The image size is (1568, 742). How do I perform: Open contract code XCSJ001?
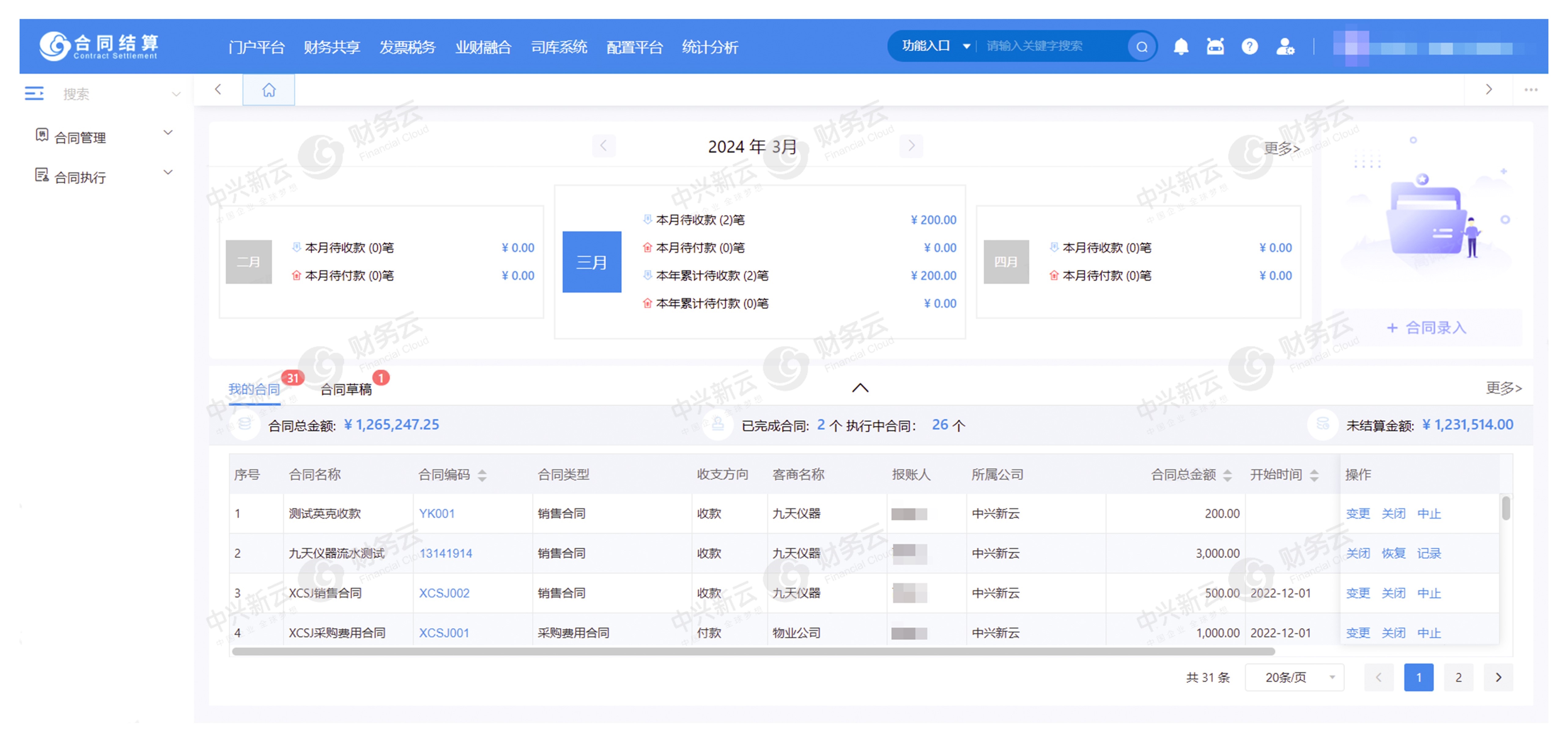coord(444,633)
